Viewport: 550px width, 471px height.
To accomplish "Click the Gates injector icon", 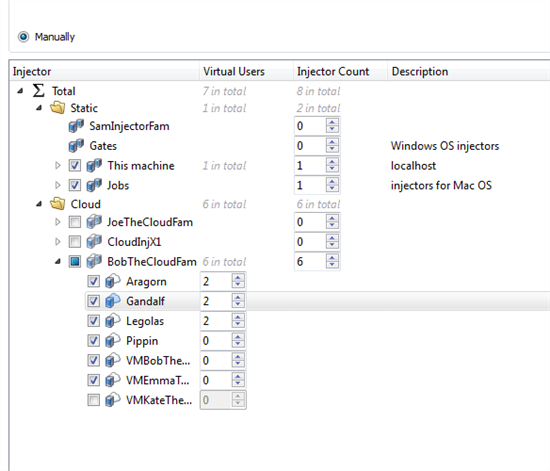I will [76, 146].
